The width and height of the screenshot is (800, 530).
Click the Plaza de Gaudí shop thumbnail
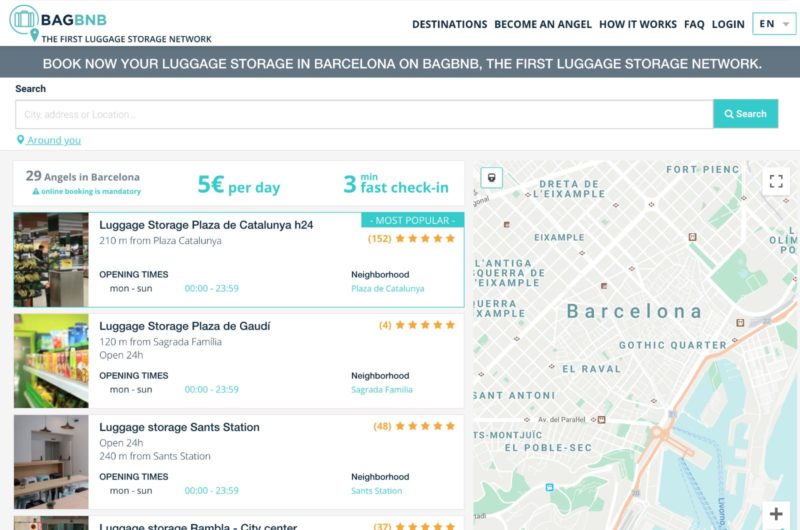point(51,361)
